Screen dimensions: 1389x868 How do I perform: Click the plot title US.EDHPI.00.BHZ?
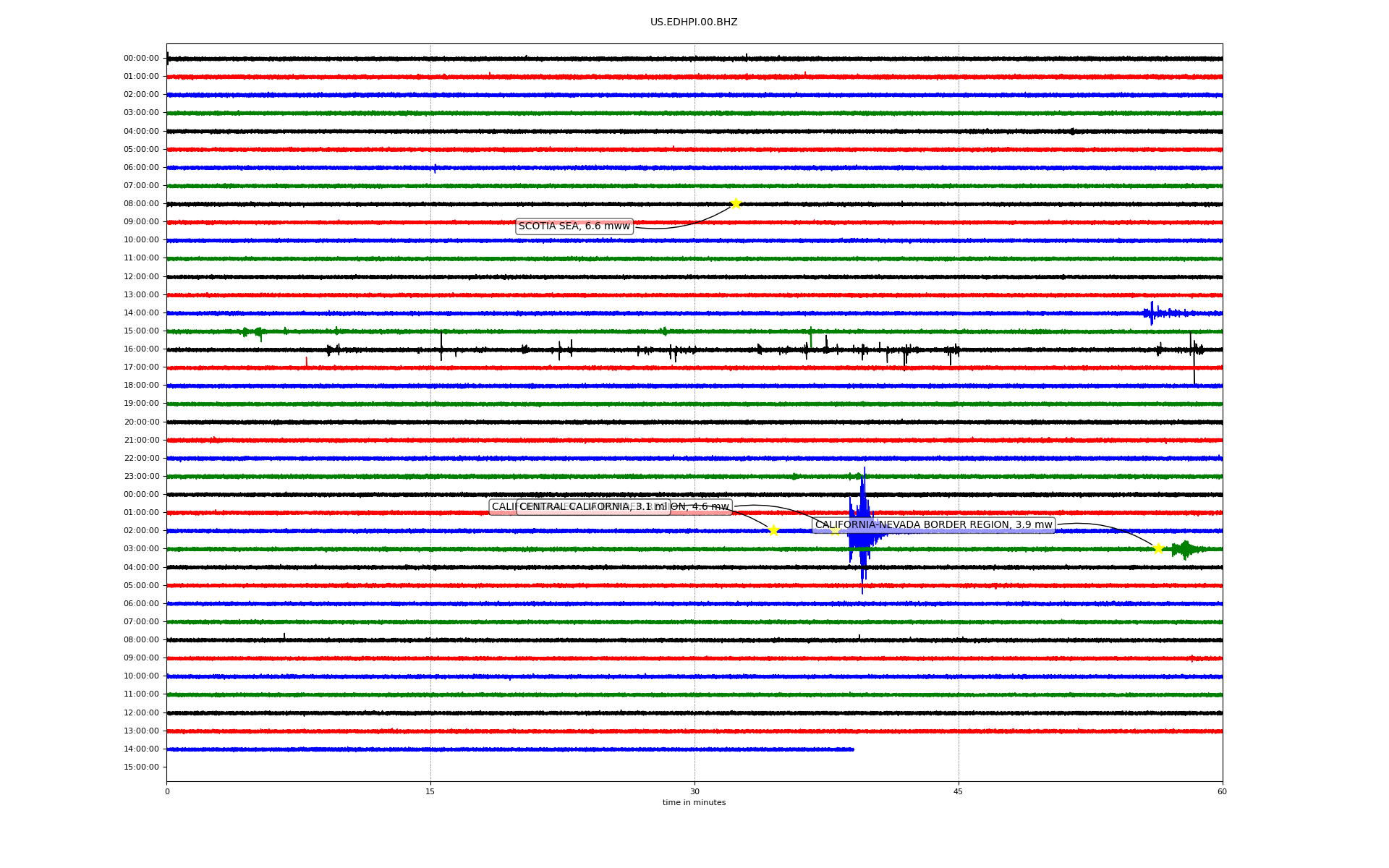[x=694, y=22]
